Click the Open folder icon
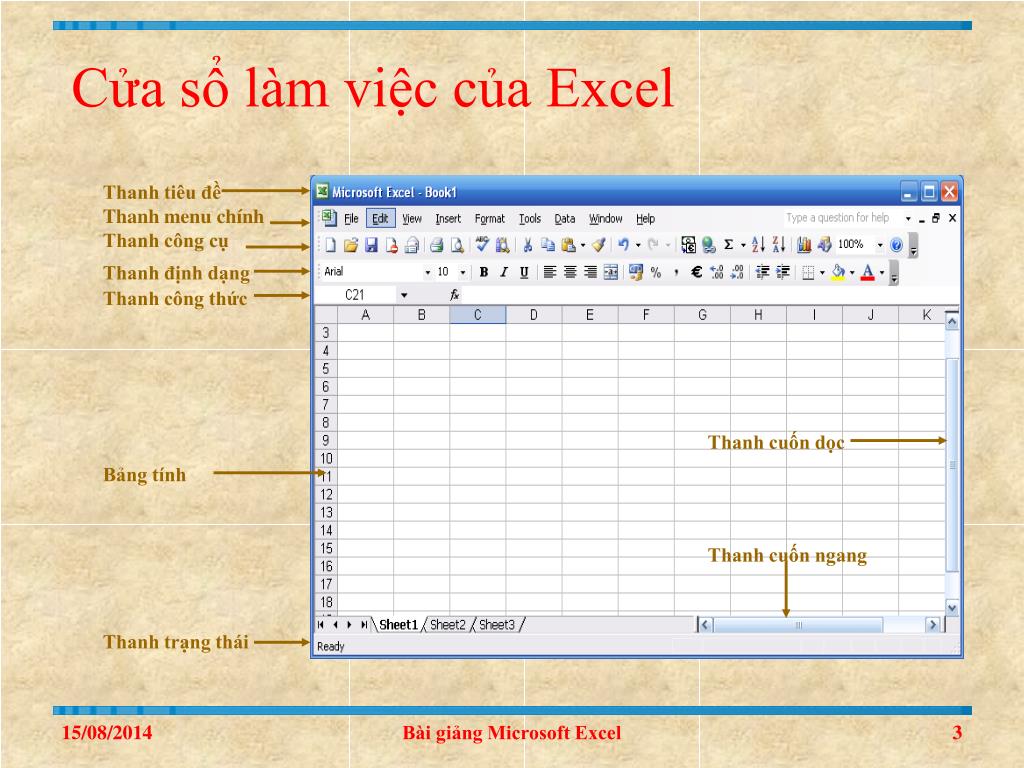 (x=351, y=245)
